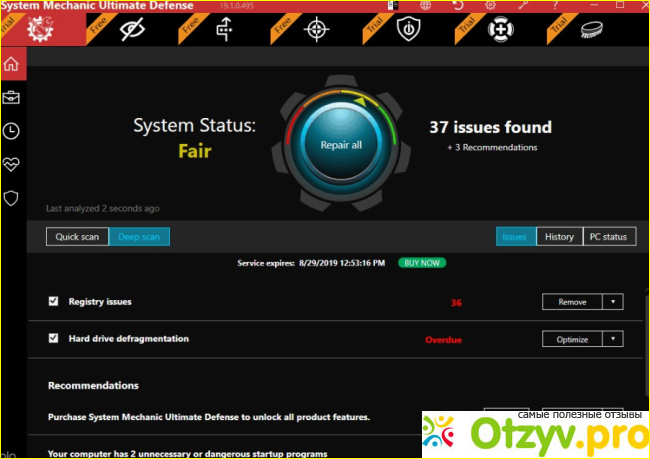Viewport: 650px width, 459px height.
Task: Open the shield sidebar icon
Action: click(x=12, y=198)
